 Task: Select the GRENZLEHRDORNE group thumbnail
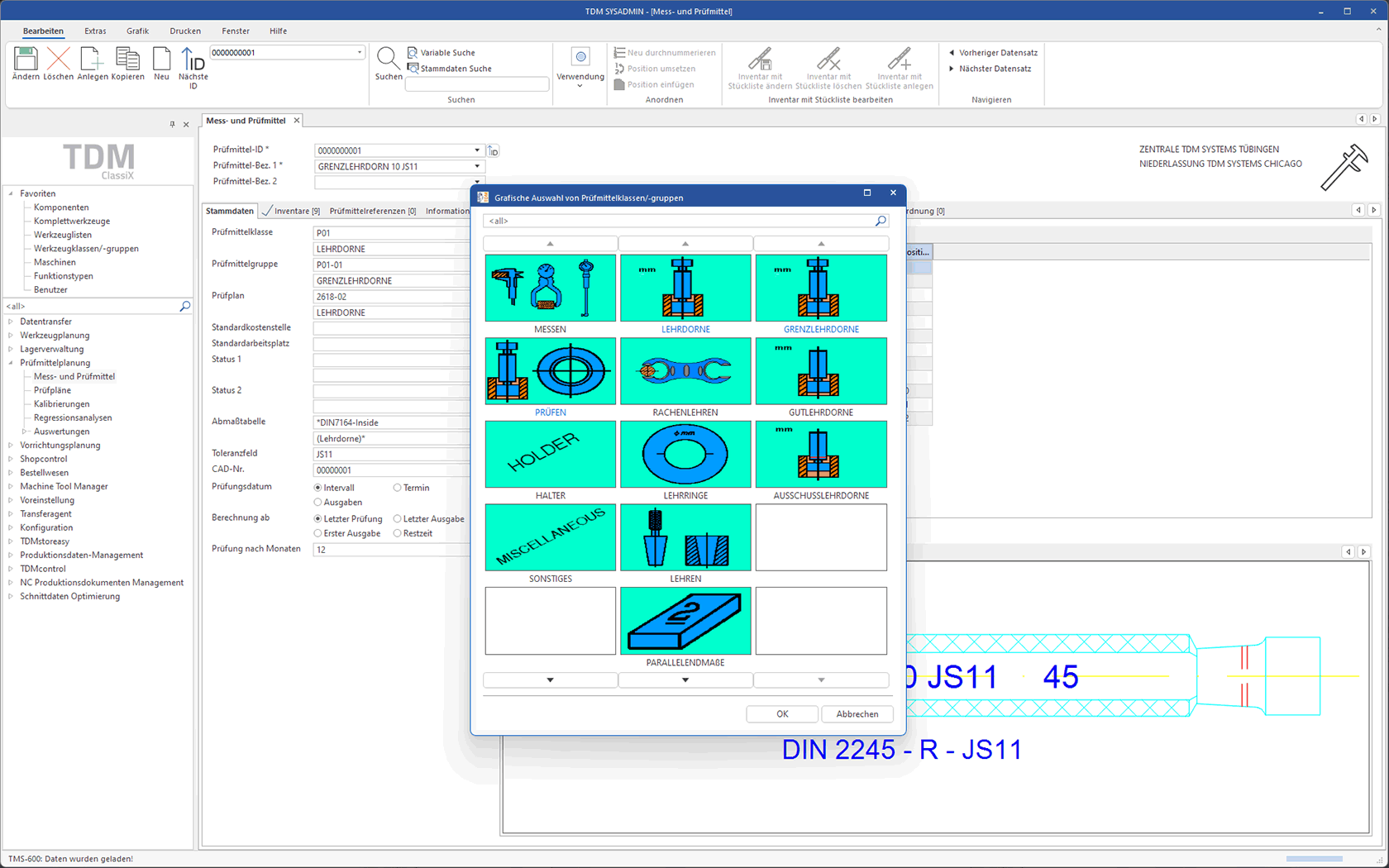click(821, 288)
